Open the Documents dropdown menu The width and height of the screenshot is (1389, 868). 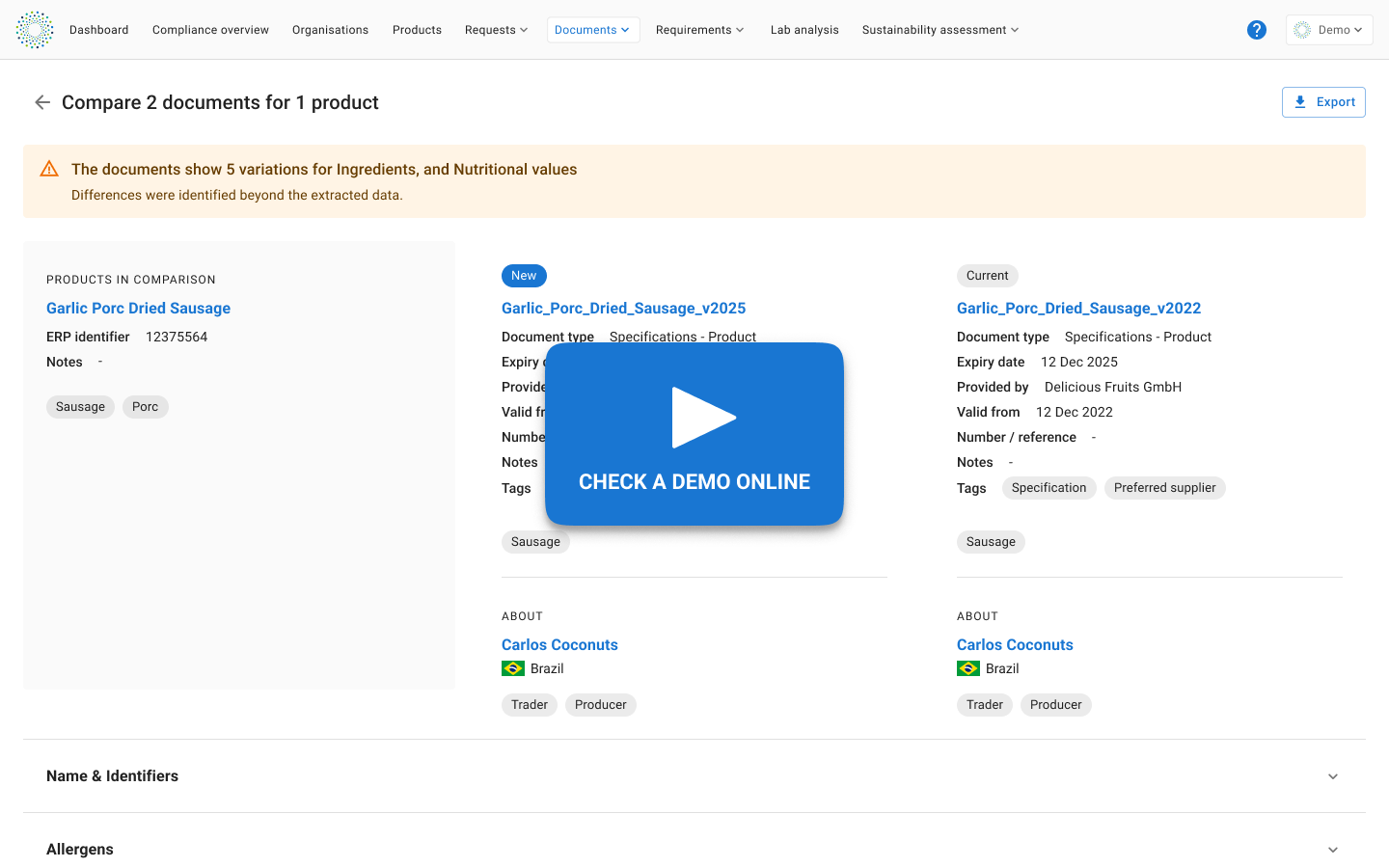(592, 30)
